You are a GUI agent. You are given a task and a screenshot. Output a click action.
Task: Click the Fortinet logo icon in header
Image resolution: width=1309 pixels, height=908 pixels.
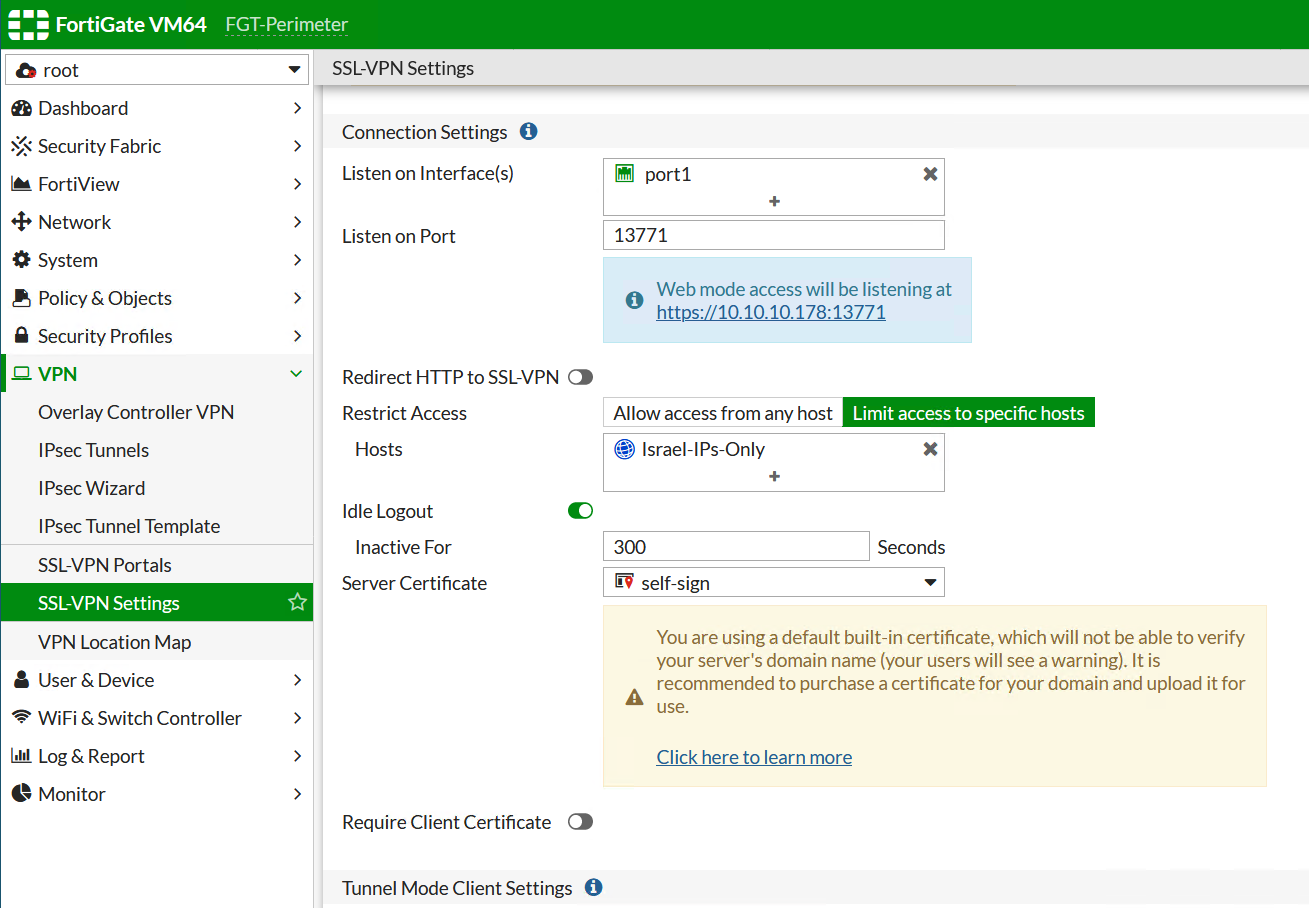click(28, 24)
